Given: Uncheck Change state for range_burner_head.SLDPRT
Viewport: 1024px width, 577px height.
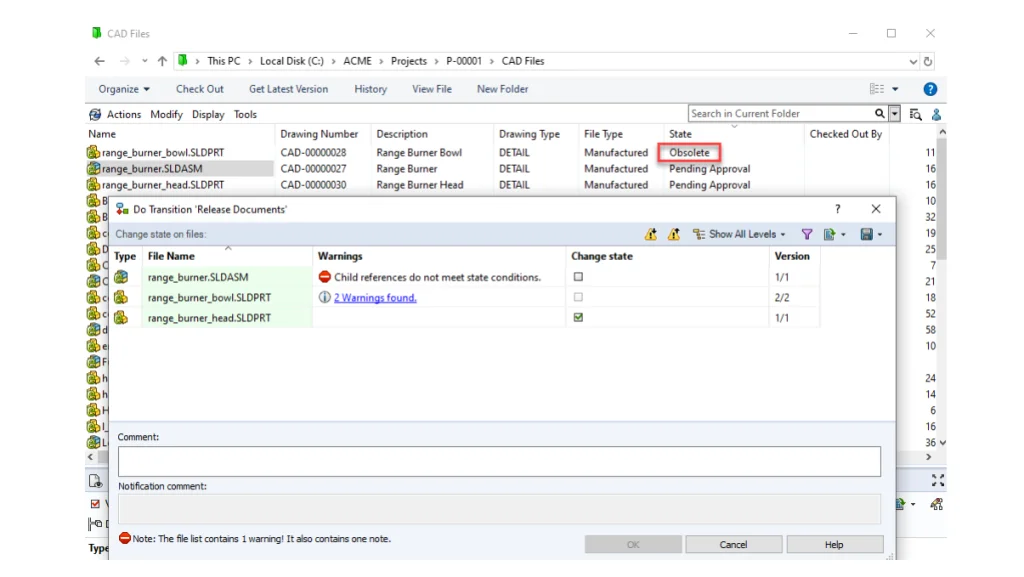Looking at the screenshot, I should click(x=578, y=318).
